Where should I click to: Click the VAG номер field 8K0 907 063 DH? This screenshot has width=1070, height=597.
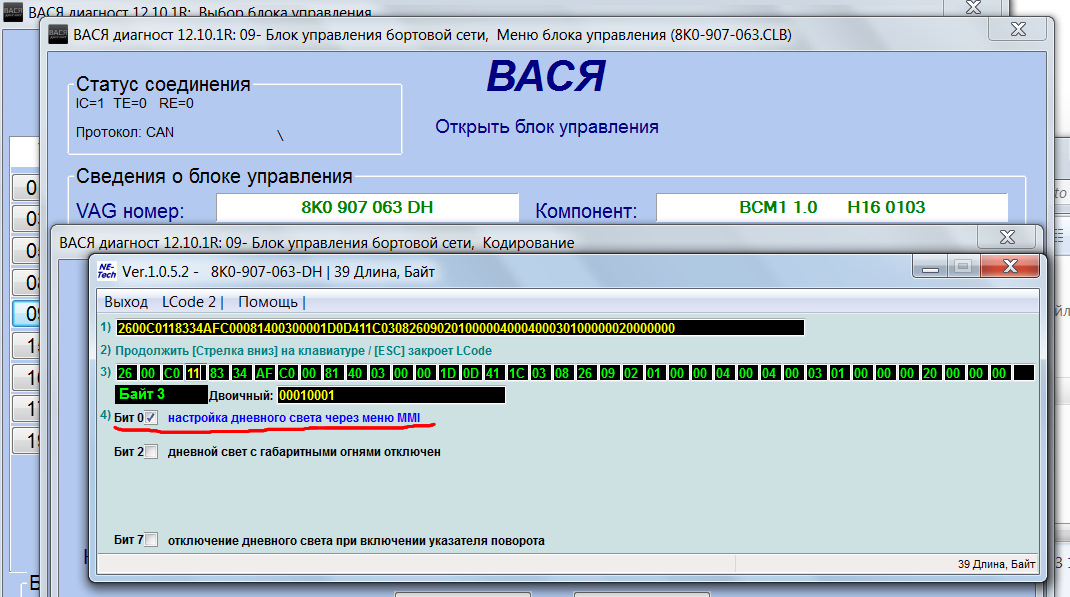click(x=367, y=207)
